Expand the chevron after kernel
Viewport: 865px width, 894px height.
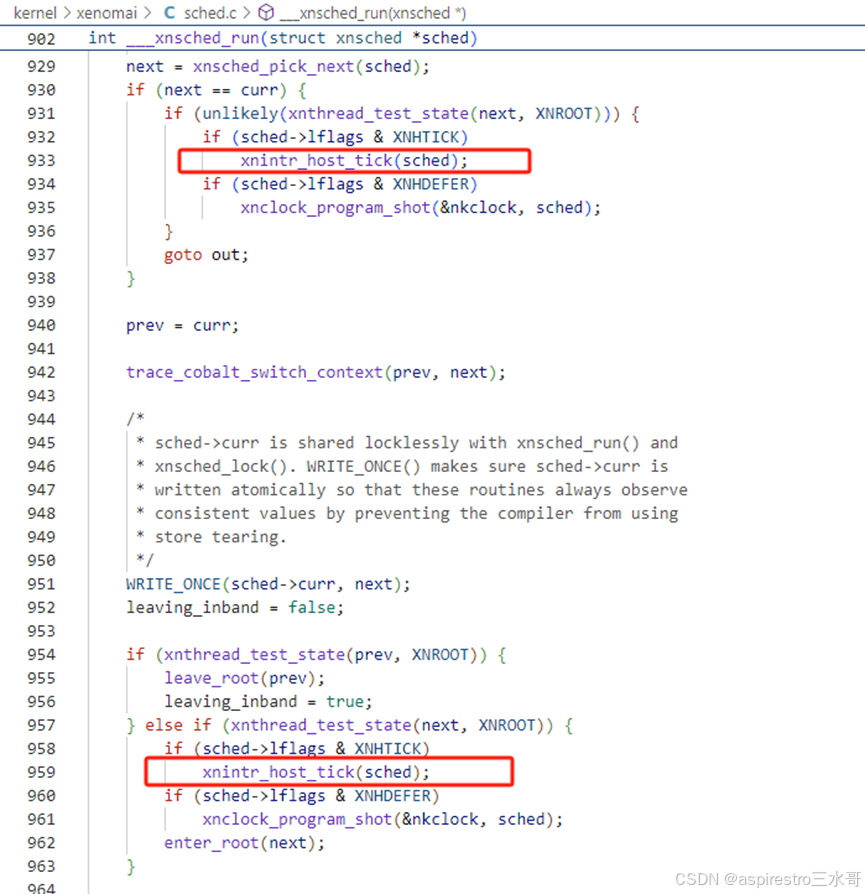pyautogui.click(x=67, y=13)
